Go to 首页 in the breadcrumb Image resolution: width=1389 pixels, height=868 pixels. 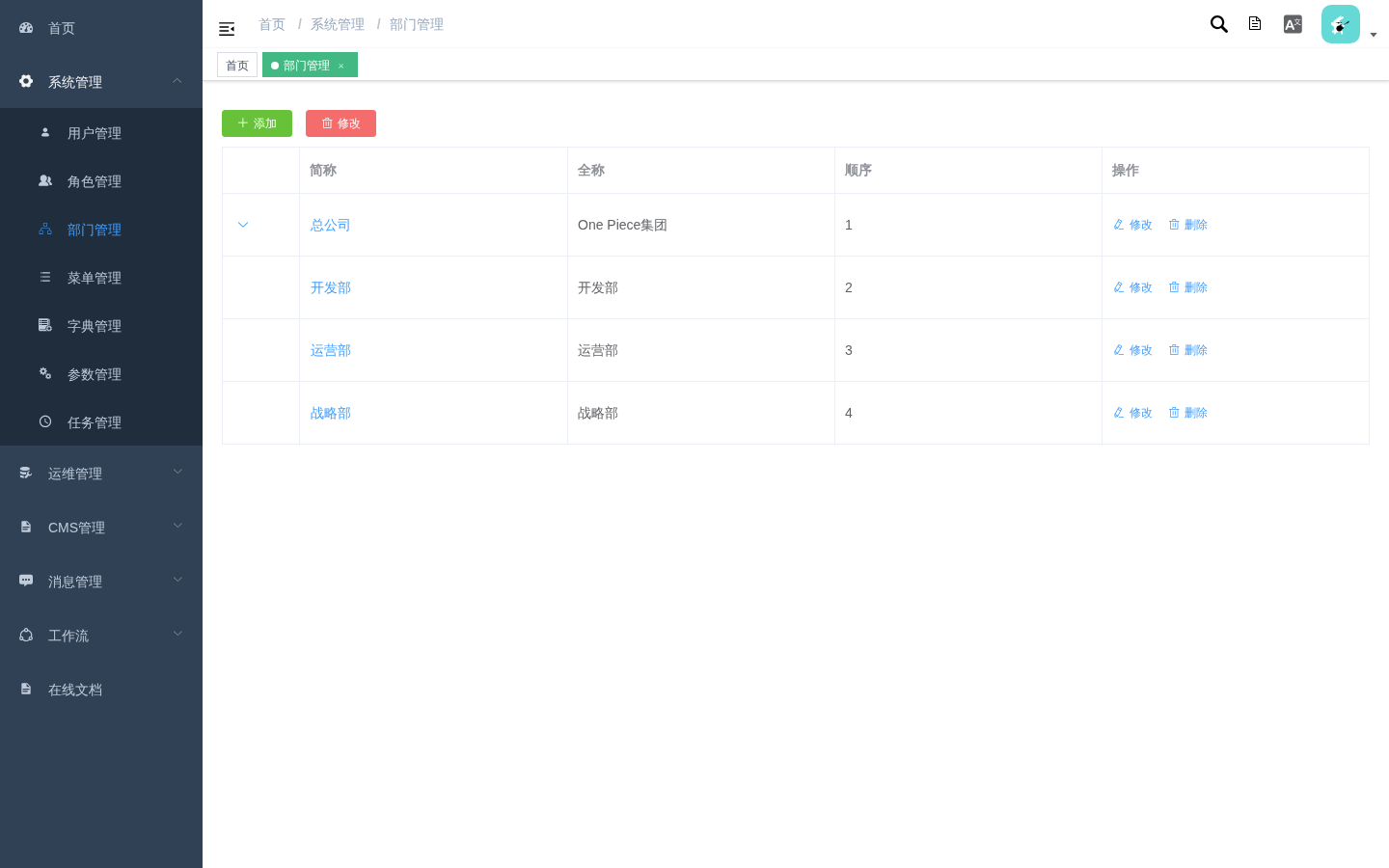[x=272, y=24]
